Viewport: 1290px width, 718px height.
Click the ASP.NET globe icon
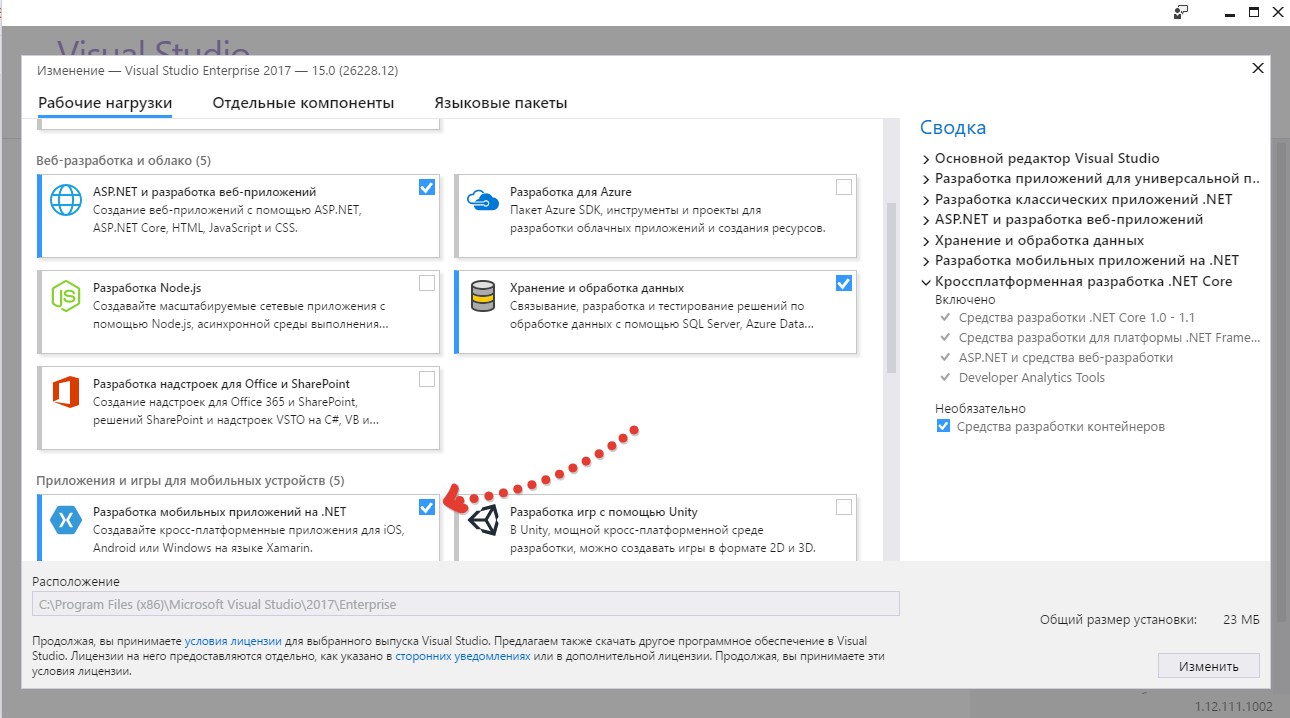(66, 201)
